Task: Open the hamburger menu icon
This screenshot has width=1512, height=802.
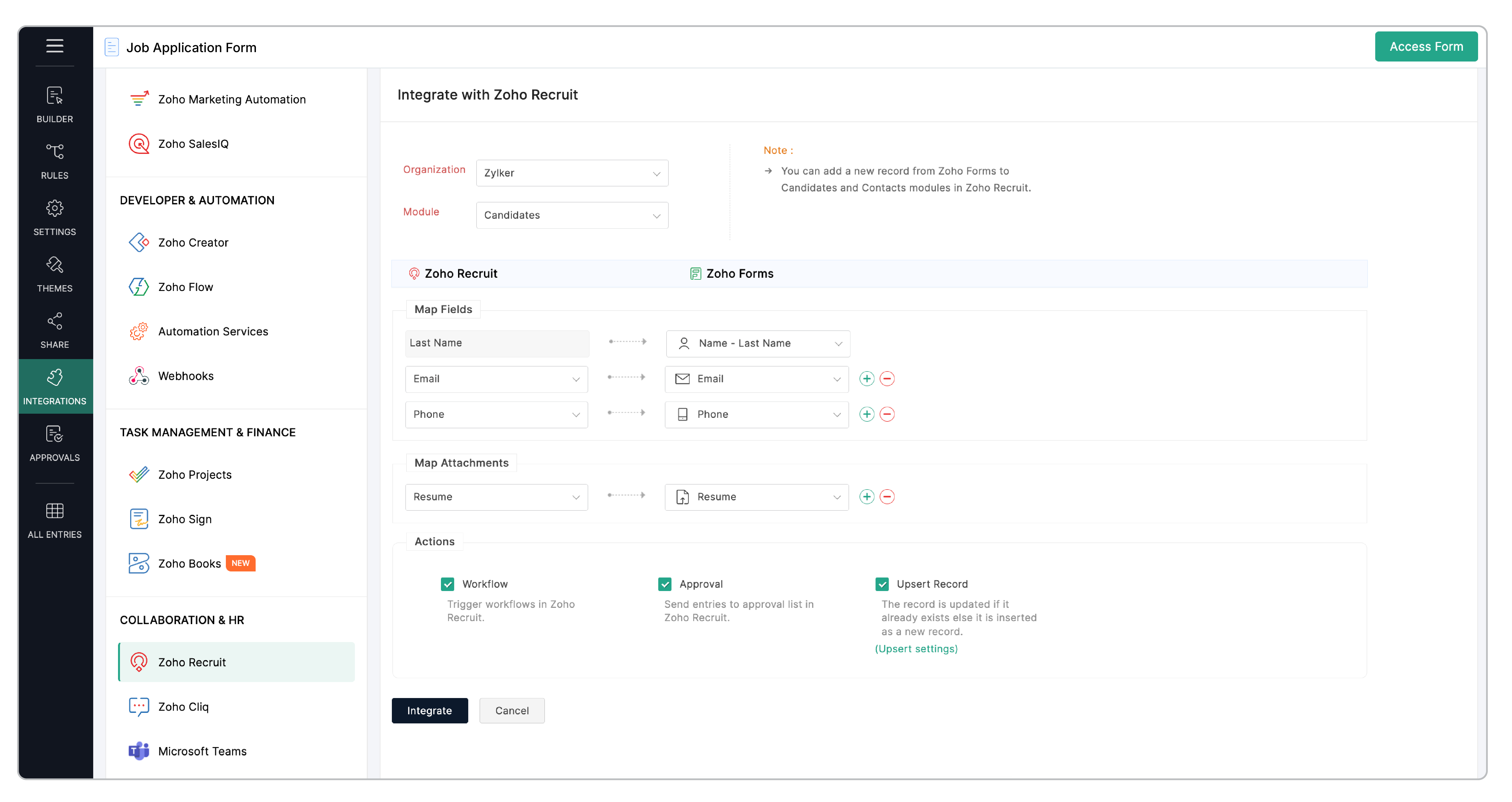Action: click(55, 46)
